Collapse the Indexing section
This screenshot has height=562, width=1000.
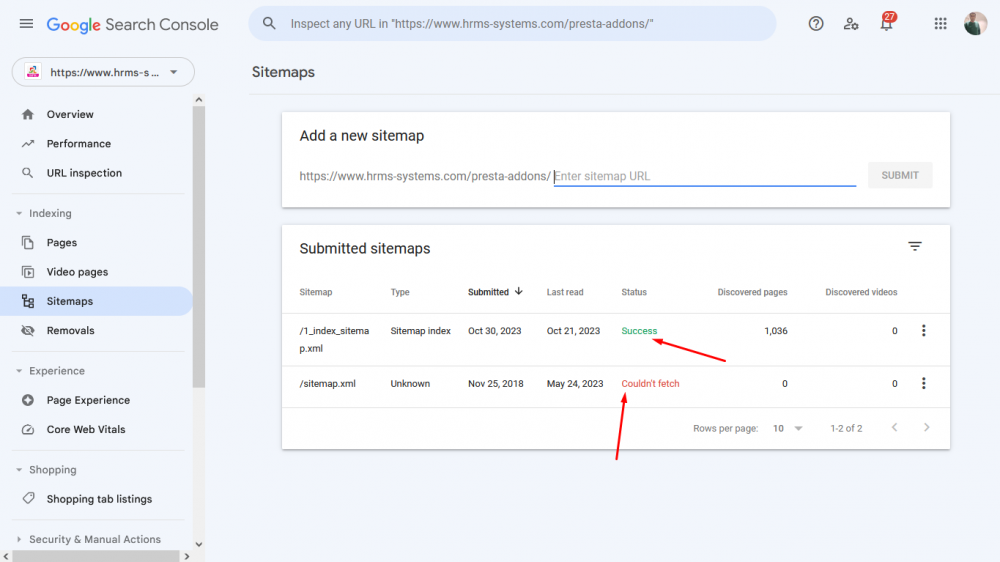point(18,213)
